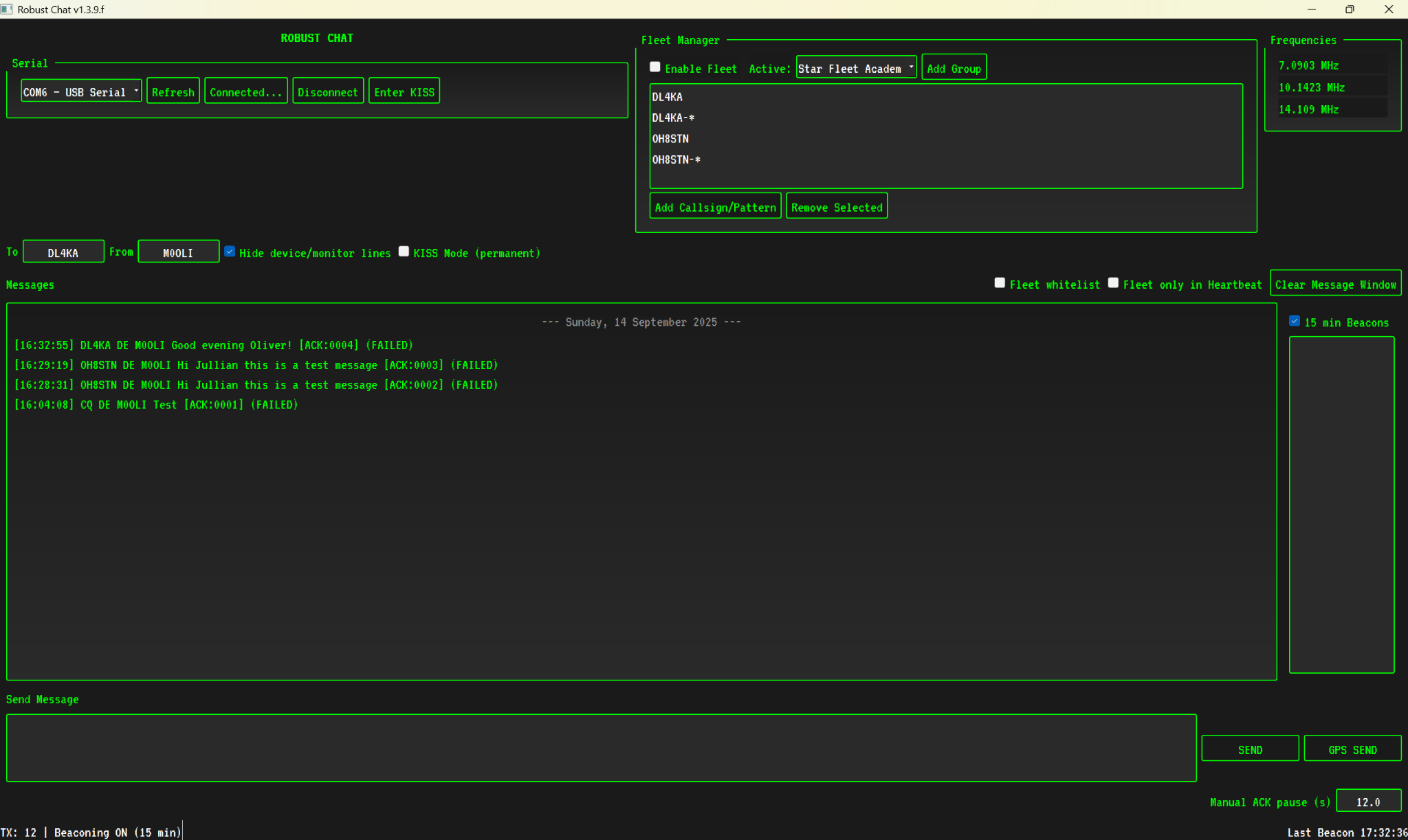The height and width of the screenshot is (840, 1408).
Task: Click the Disconnect button
Action: coord(328,91)
